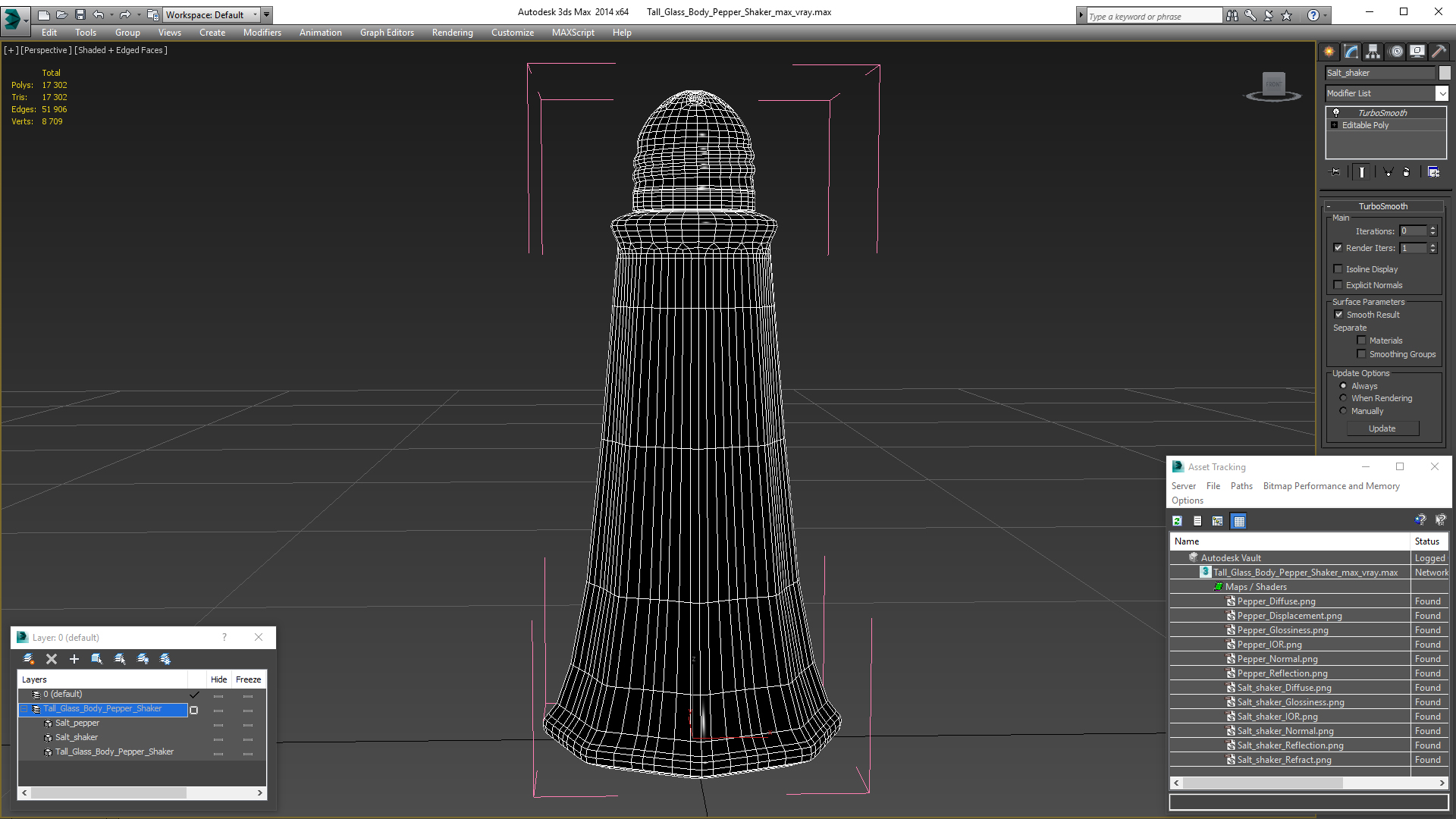Click Refresh icon in Asset Tracking toolbar

[x=1177, y=521]
